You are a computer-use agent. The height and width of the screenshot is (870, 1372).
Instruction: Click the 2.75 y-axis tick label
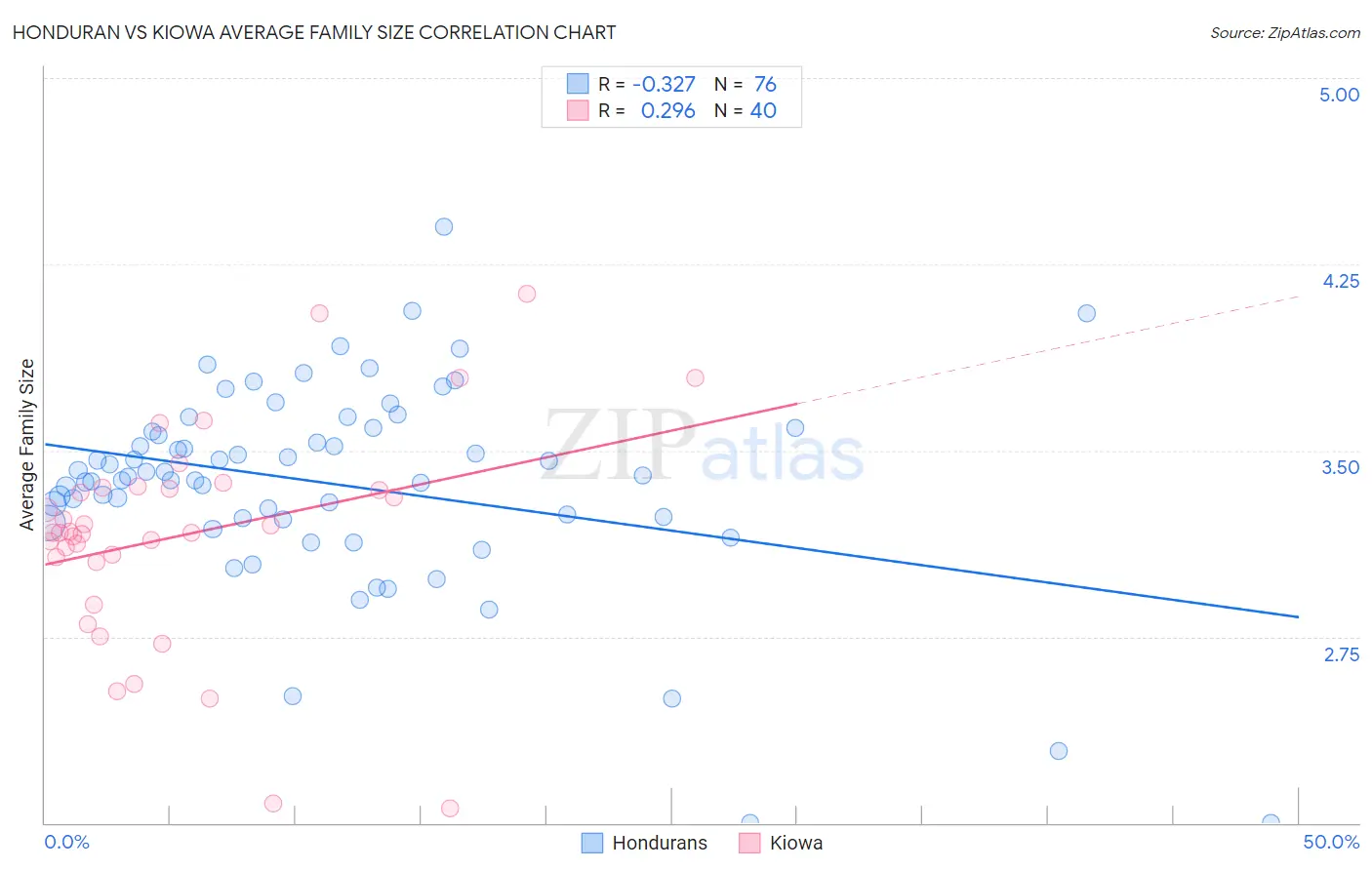point(1342,654)
